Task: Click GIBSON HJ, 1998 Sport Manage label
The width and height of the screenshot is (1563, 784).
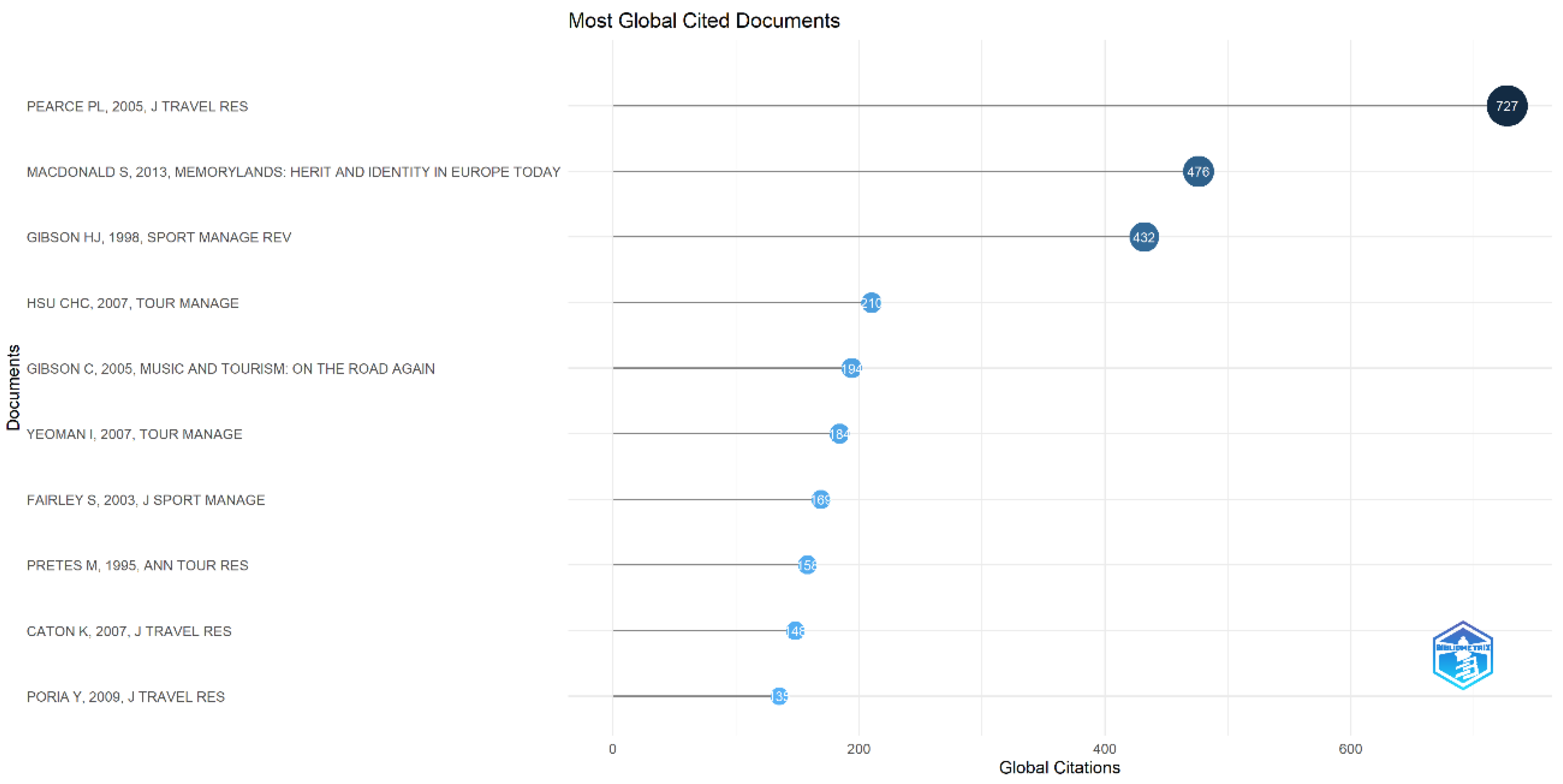Action: pos(159,237)
